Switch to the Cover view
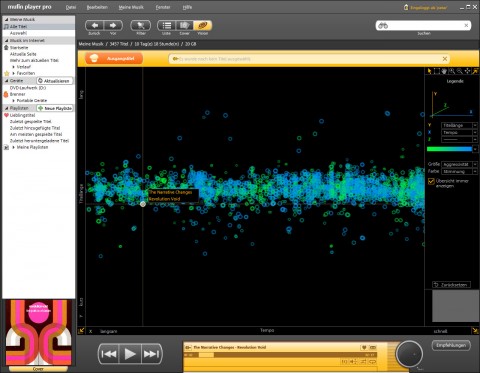This screenshot has height=373, width=480. tap(184, 25)
